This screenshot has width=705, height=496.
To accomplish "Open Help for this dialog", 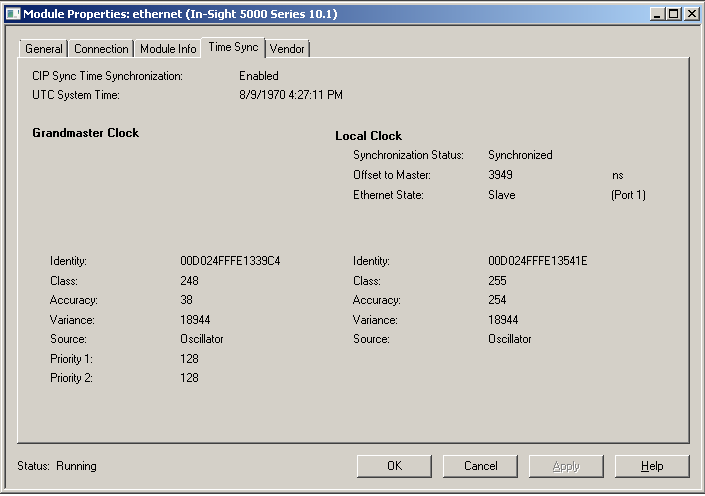I will [x=652, y=466].
